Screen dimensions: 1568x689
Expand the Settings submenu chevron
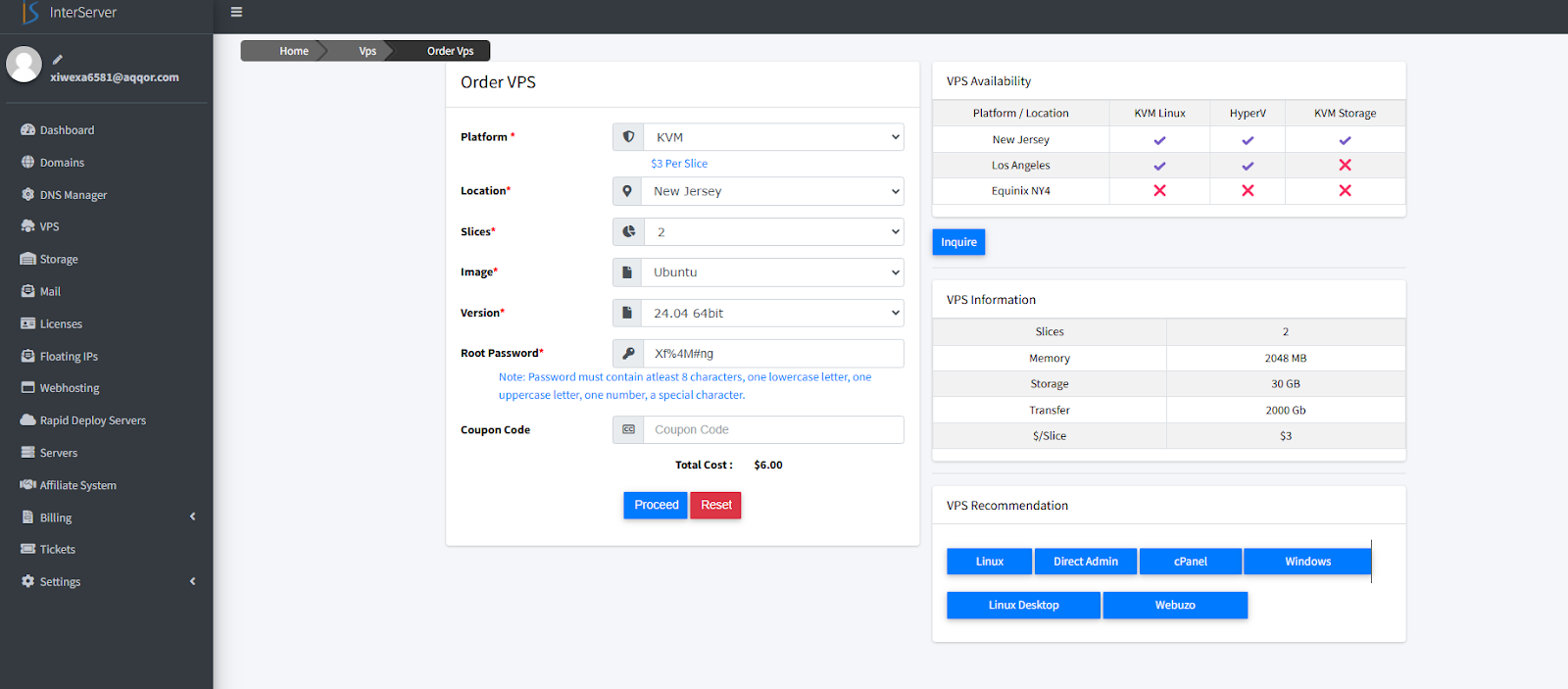(192, 581)
